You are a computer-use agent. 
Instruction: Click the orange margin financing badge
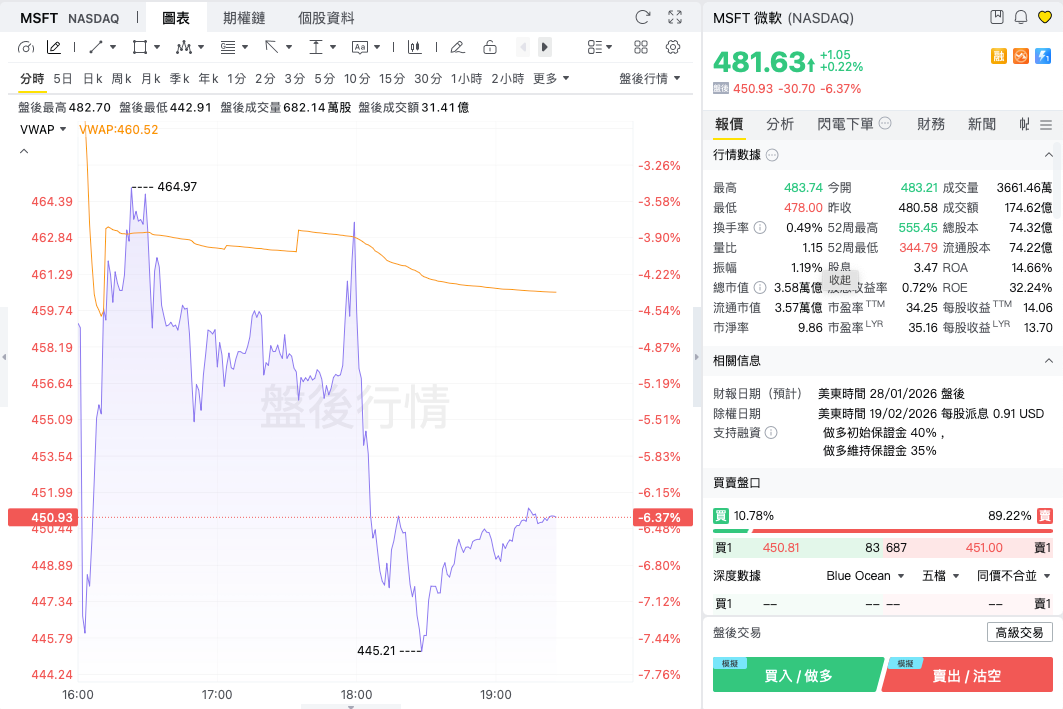click(x=999, y=56)
